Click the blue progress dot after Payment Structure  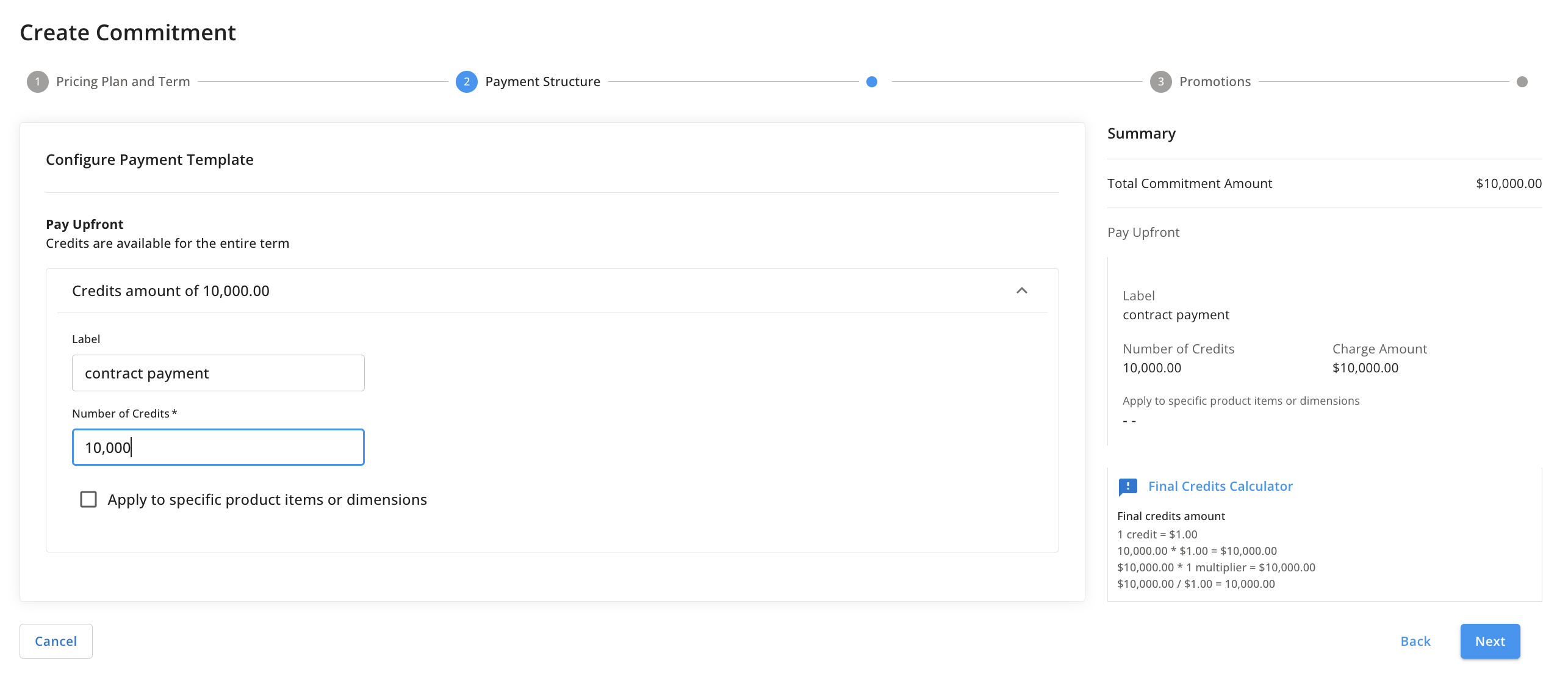(x=872, y=82)
